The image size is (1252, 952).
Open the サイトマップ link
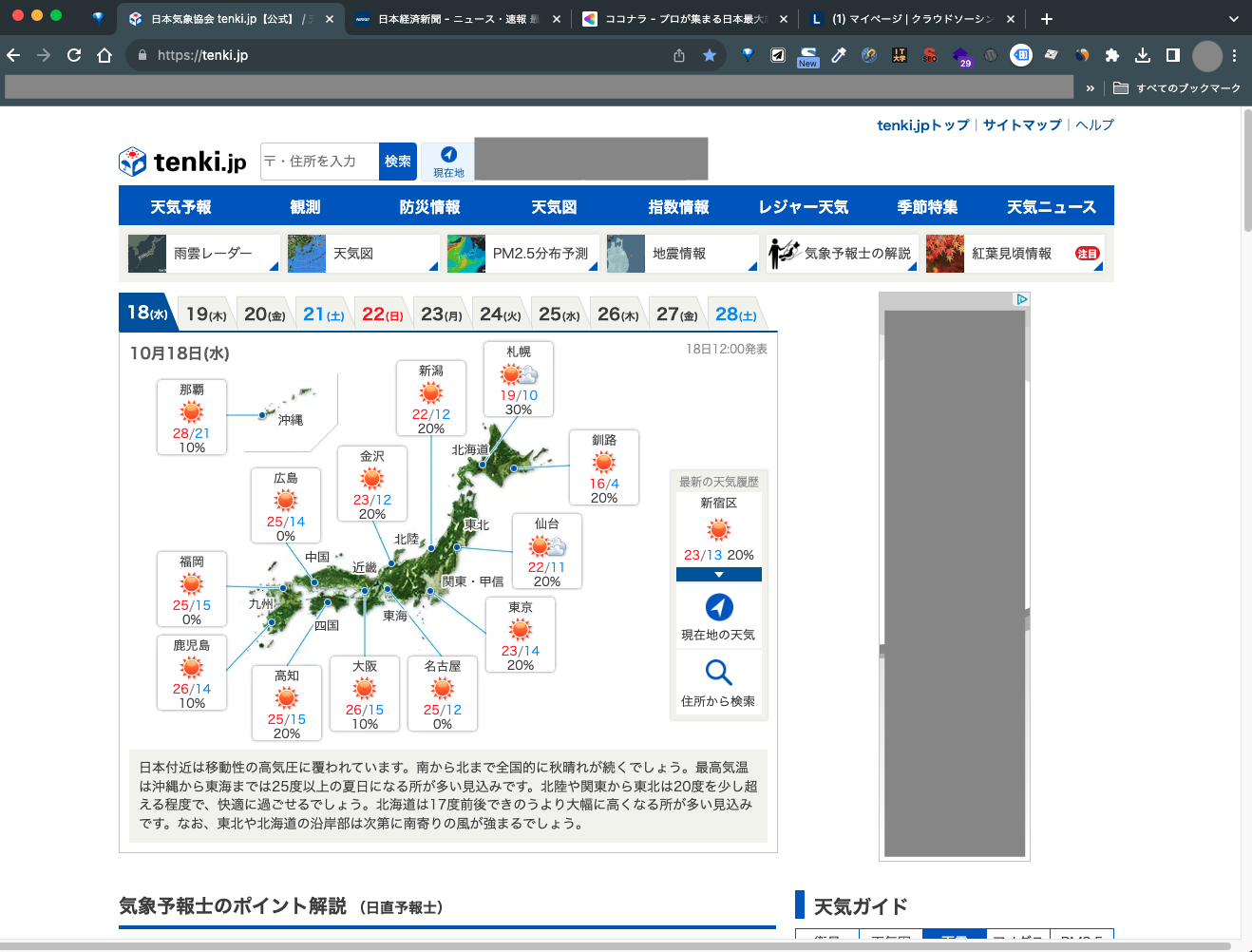click(1021, 125)
